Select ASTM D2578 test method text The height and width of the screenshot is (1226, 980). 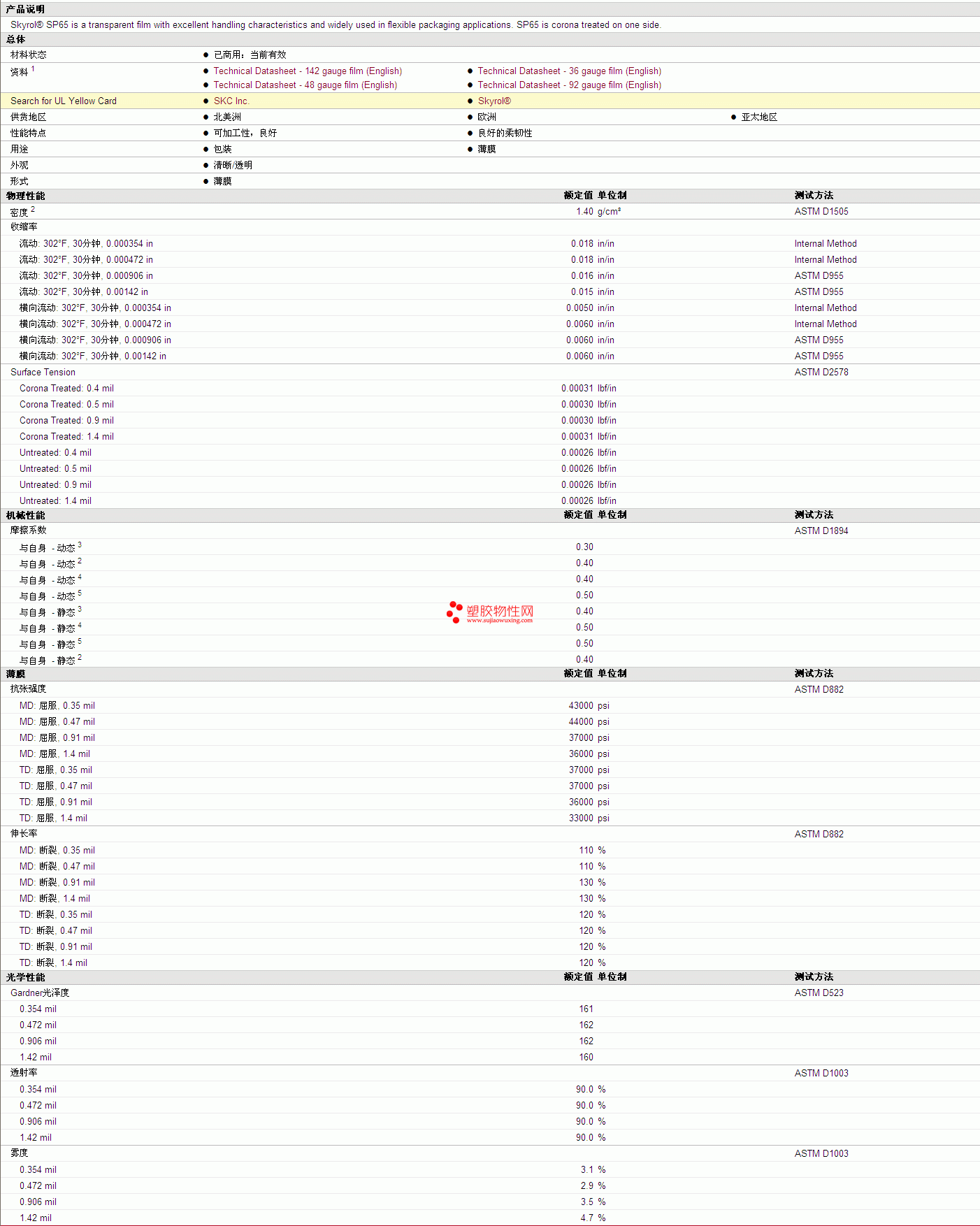821,372
